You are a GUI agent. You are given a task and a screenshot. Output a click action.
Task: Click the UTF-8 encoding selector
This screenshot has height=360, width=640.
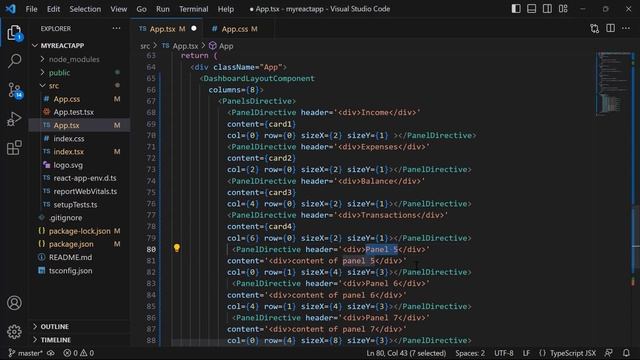[x=504, y=353]
